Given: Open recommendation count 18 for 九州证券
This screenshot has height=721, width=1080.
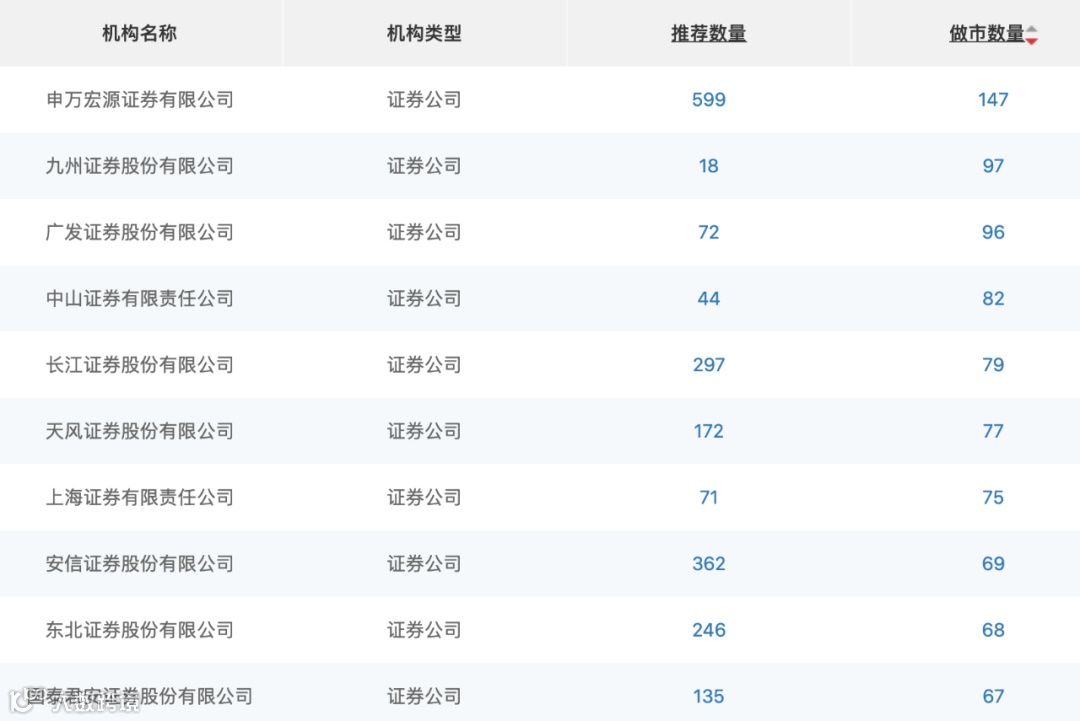Looking at the screenshot, I should [709, 166].
